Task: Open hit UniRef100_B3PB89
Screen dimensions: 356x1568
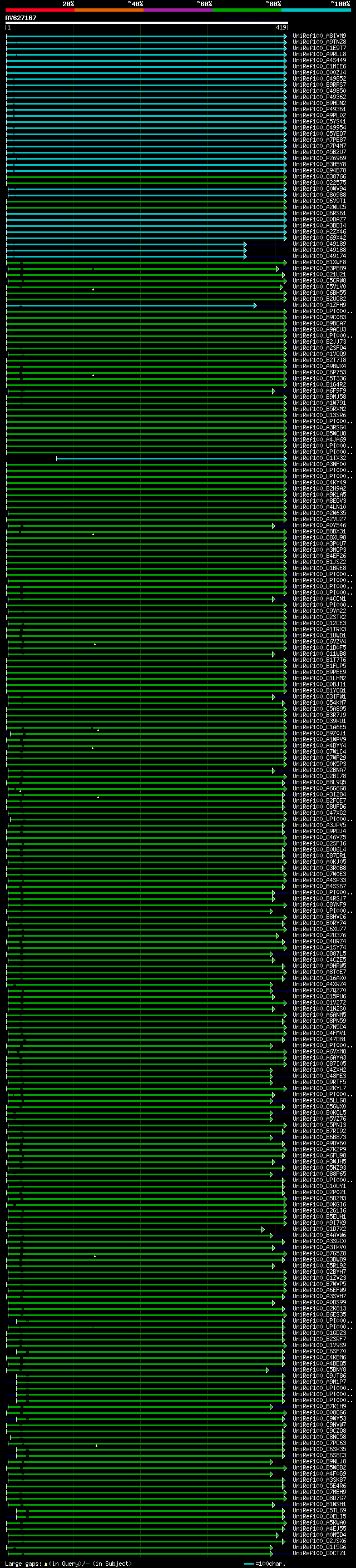Action: pos(319,269)
